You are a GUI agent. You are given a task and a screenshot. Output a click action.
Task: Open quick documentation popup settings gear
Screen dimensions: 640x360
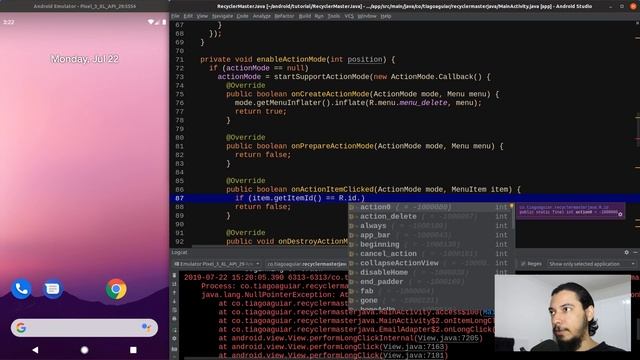(x=620, y=214)
